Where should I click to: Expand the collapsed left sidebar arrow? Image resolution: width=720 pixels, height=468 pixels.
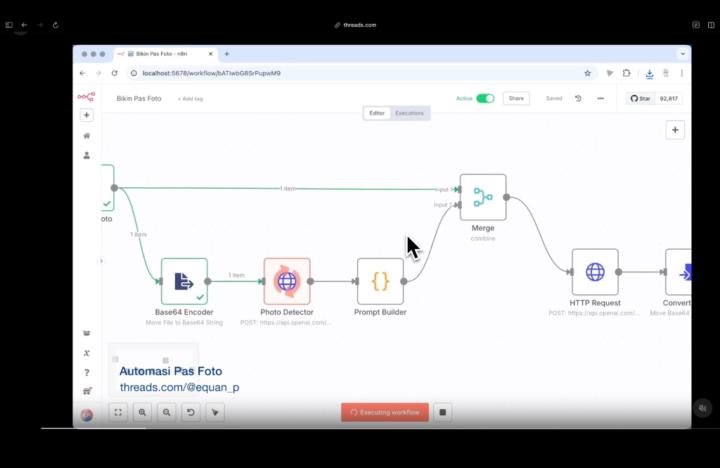pyautogui.click(x=101, y=261)
